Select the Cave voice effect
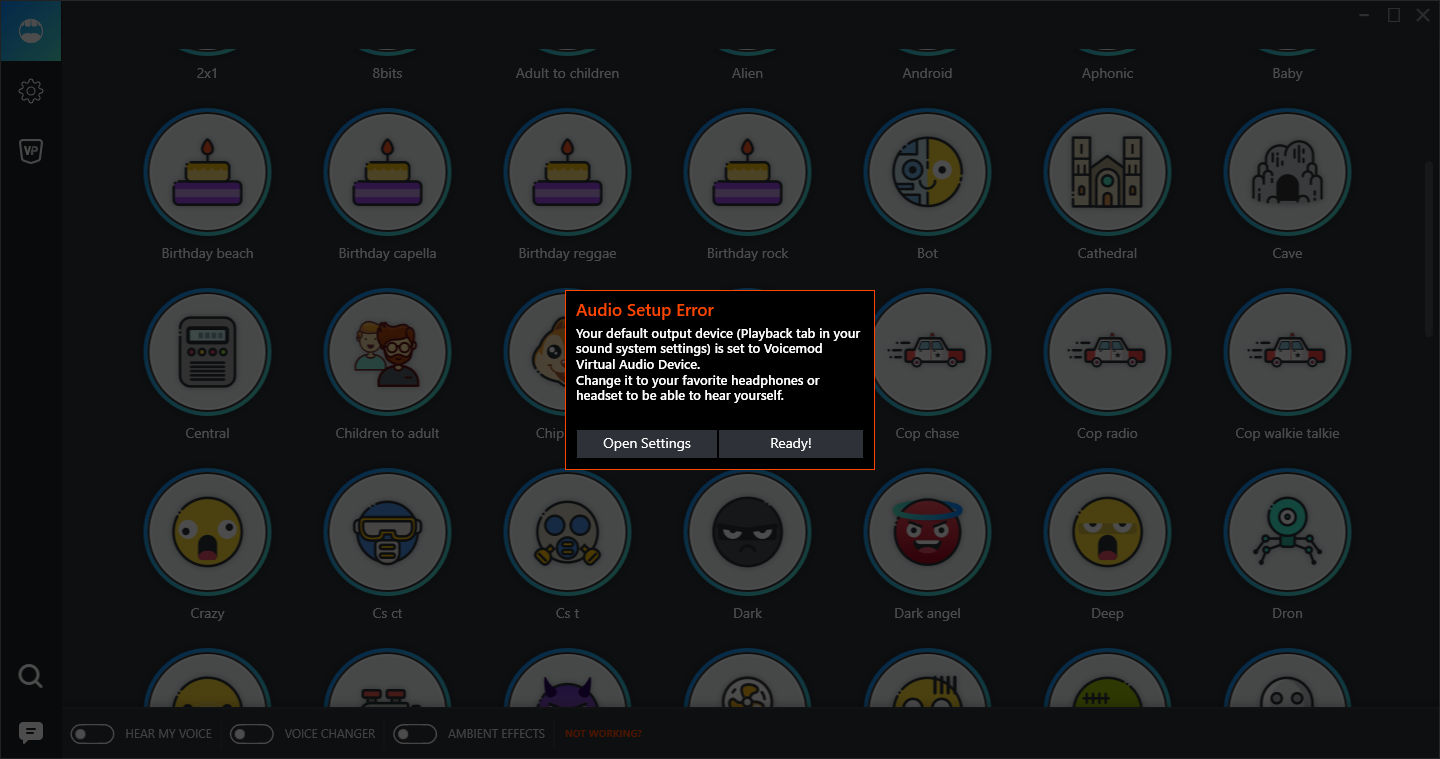The height and width of the screenshot is (759, 1440). pyautogui.click(x=1287, y=172)
